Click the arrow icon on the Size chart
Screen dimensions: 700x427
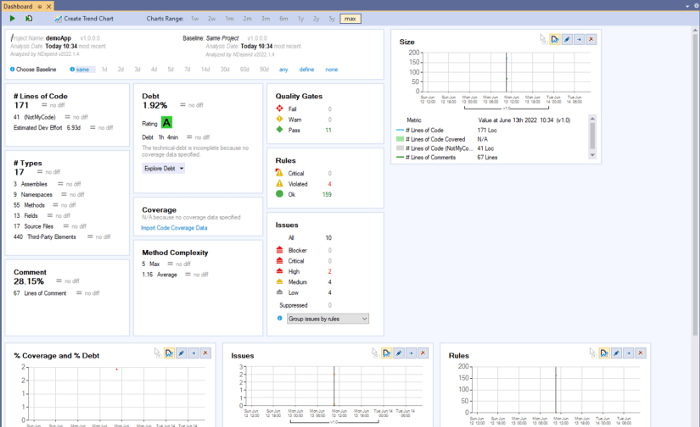579,39
